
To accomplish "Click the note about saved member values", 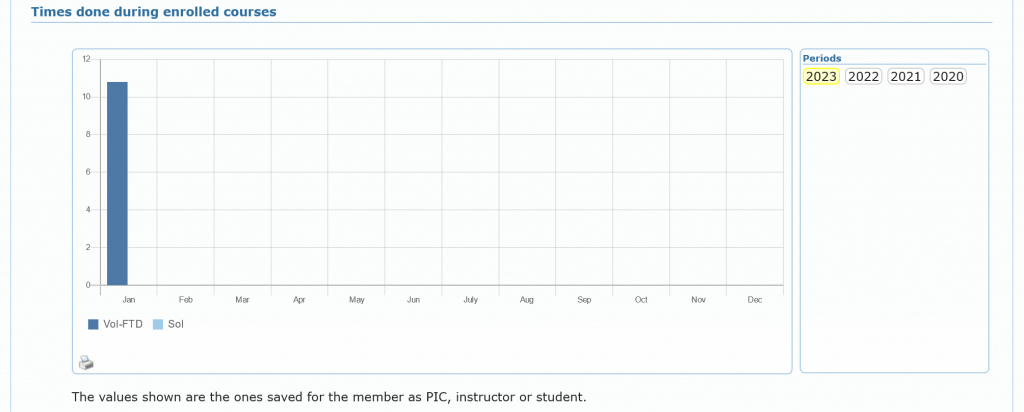I will coord(329,397).
